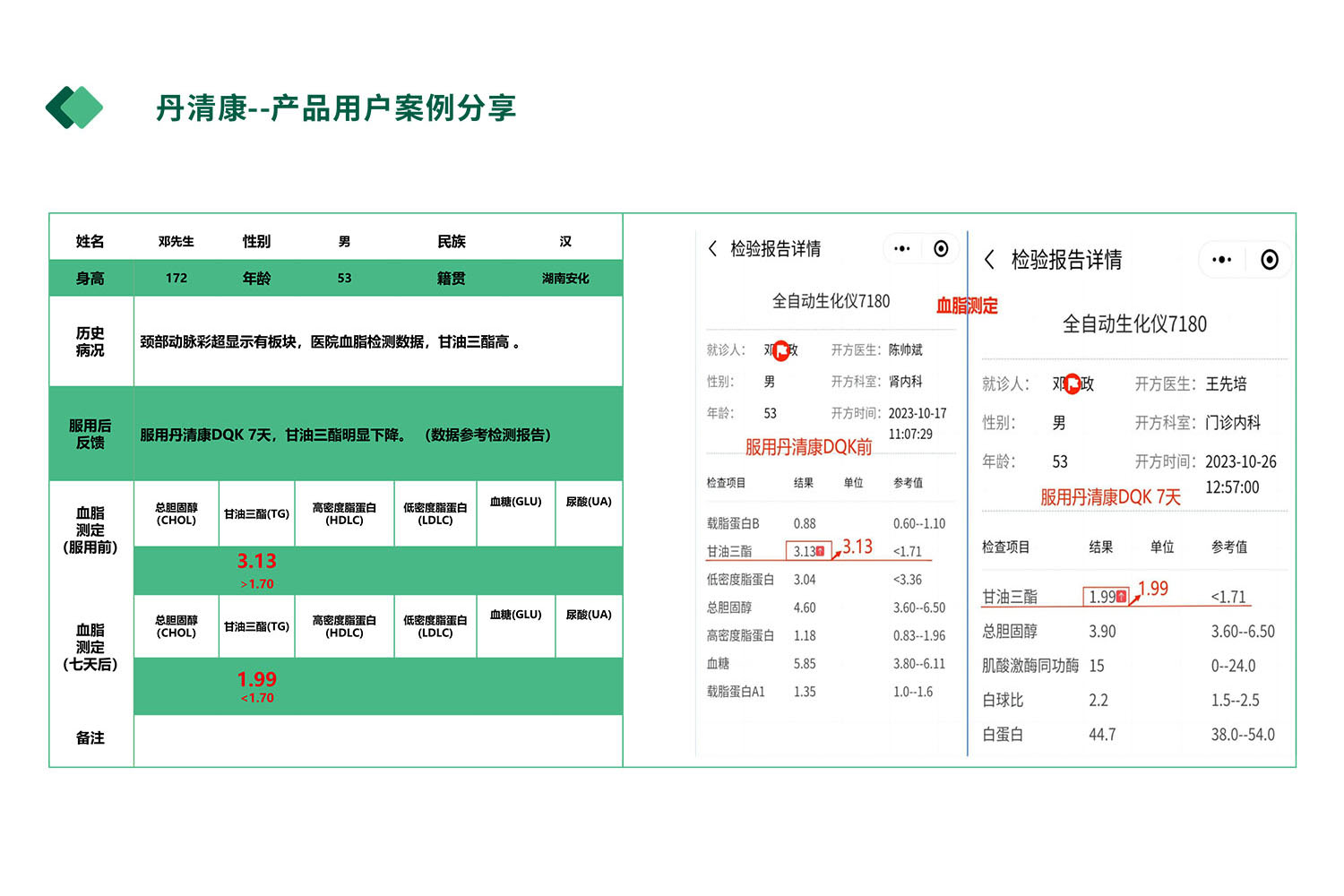Click the time 11:07:29
Viewport: 1344px width, 896px height.
[910, 434]
